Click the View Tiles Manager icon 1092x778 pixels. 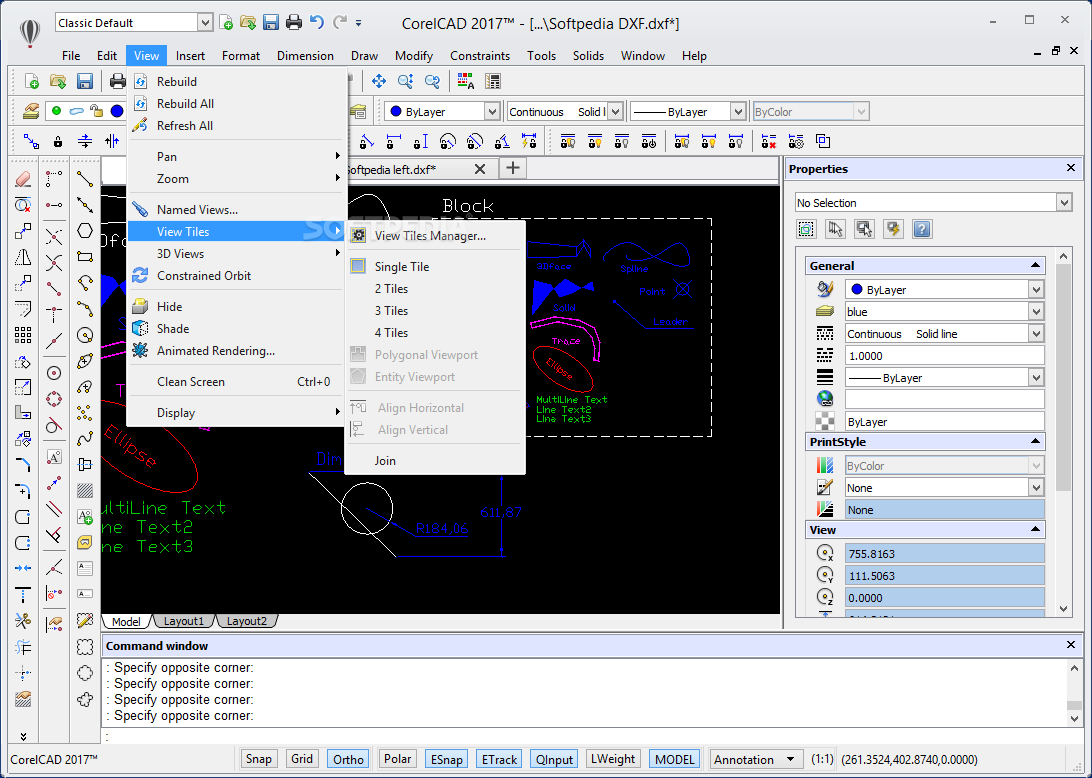coord(359,235)
